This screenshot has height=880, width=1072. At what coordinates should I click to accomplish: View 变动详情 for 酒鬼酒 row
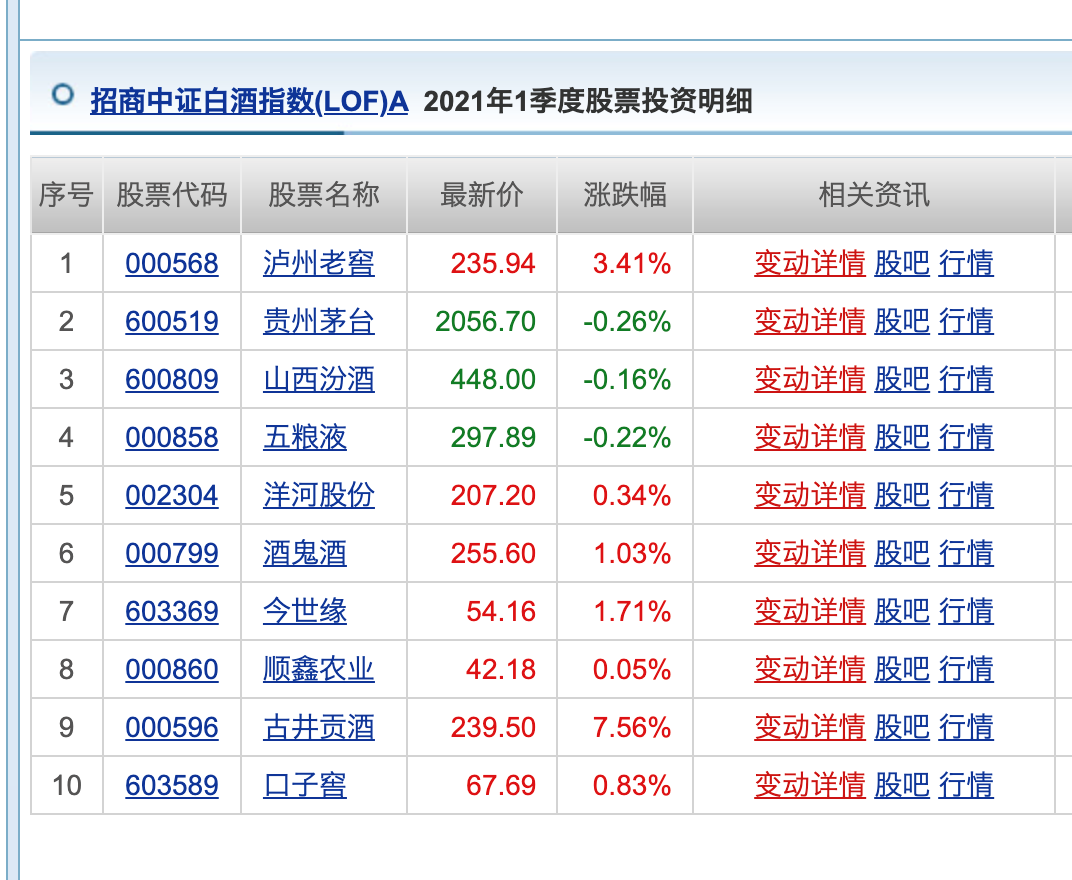point(809,554)
